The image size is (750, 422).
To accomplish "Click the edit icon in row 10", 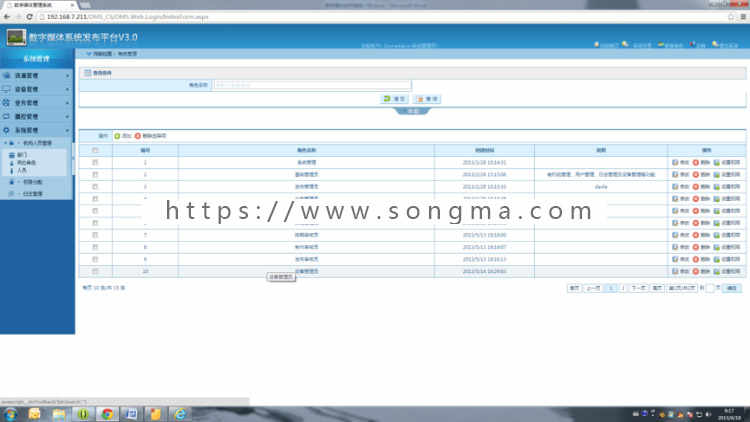I will (675, 271).
